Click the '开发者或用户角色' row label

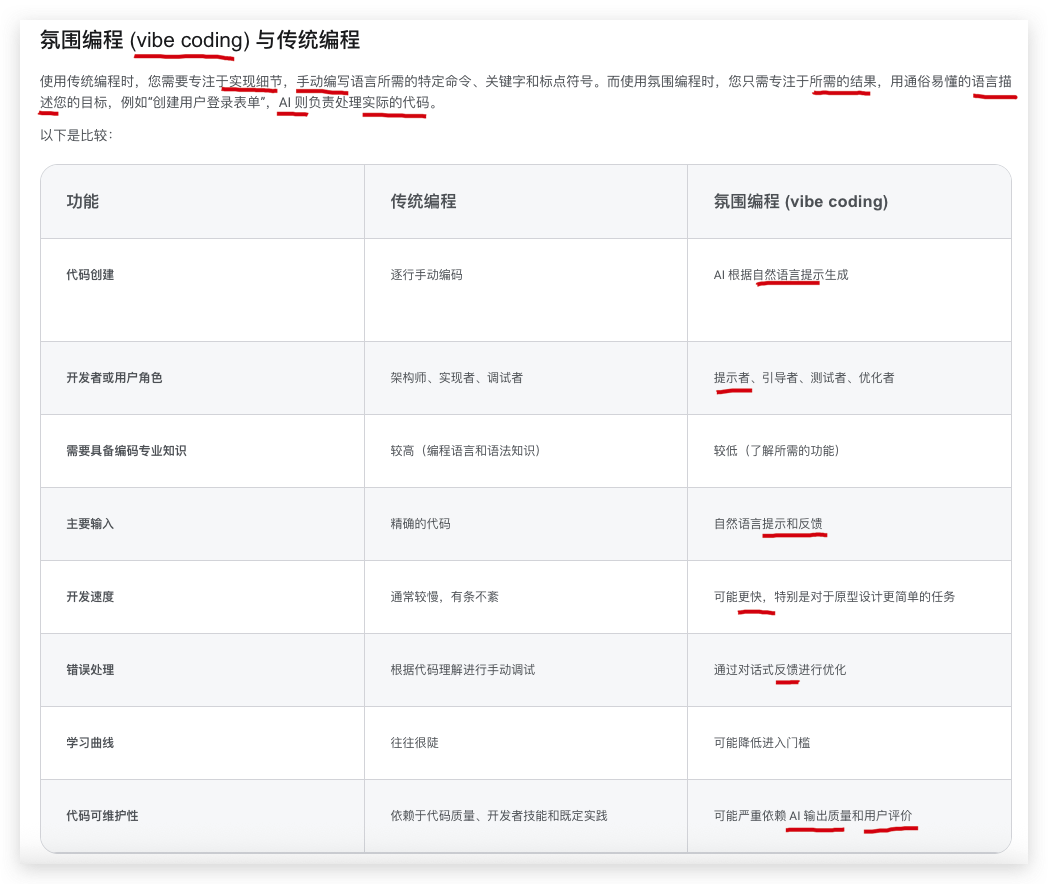coord(114,378)
